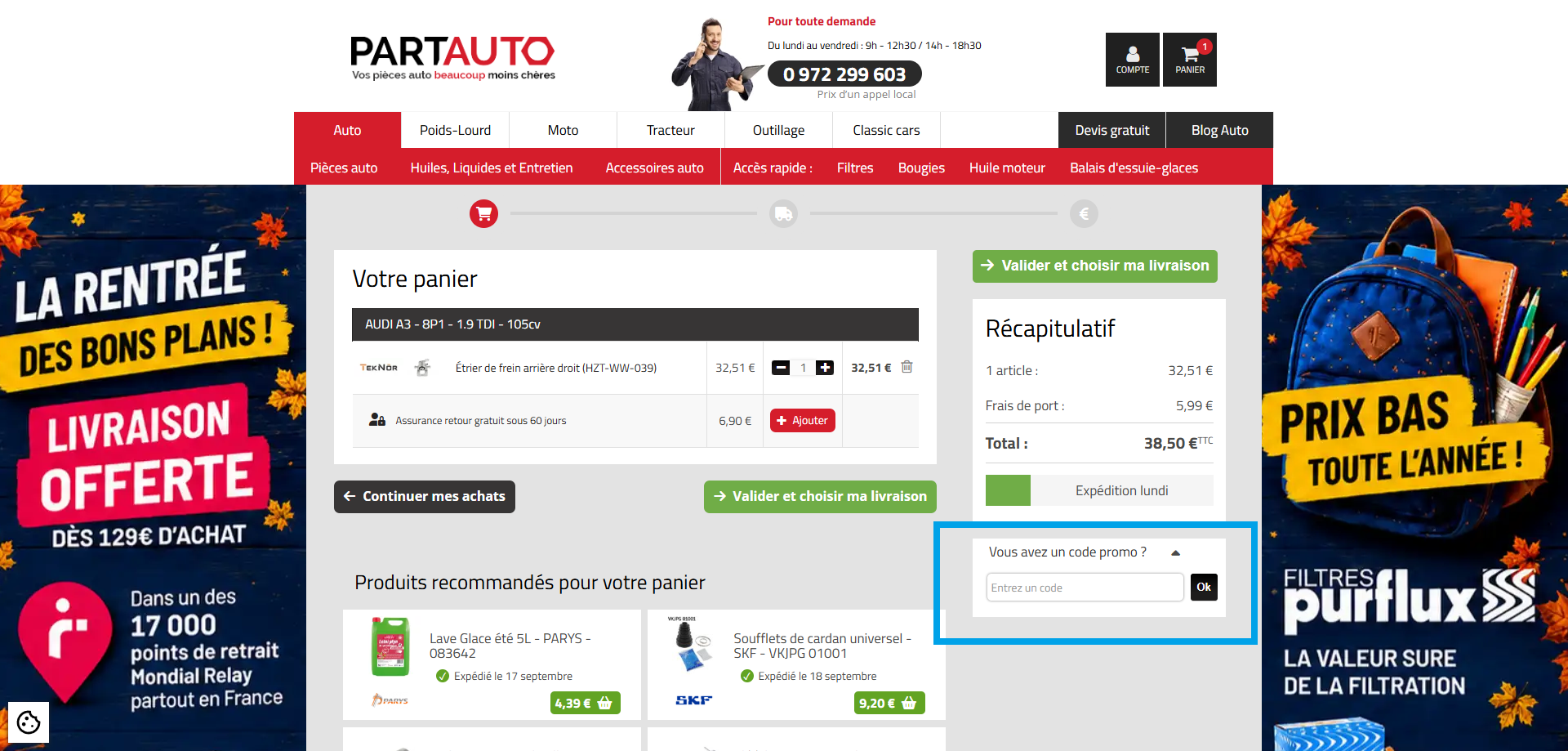Go to Bougies quick link
This screenshot has width=1568, height=751.
(921, 168)
